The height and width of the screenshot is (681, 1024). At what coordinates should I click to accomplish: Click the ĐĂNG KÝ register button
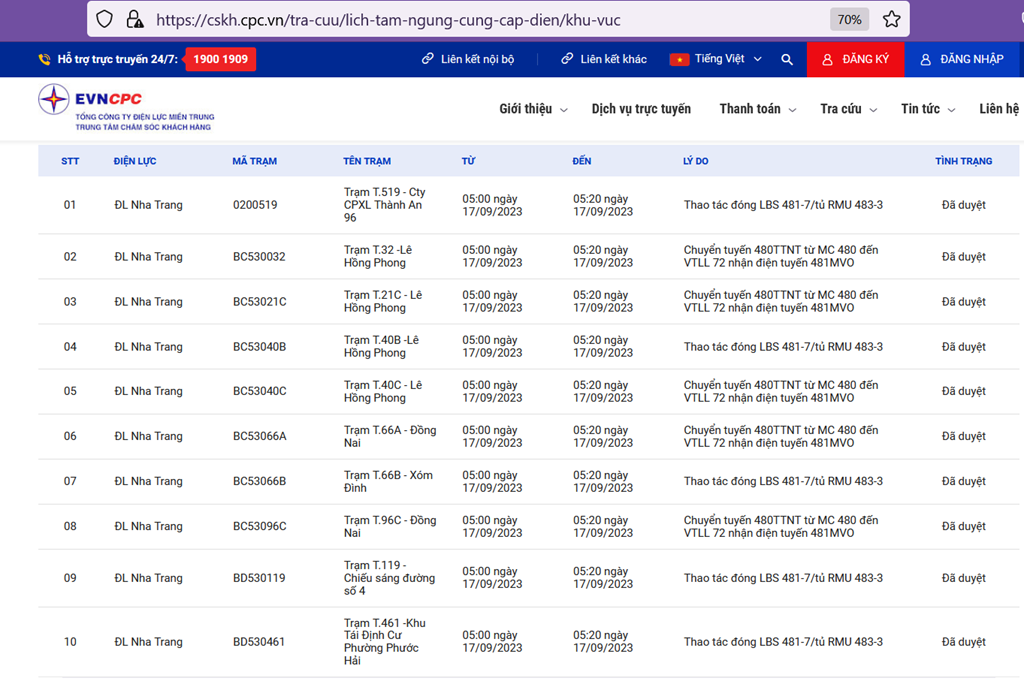(856, 59)
